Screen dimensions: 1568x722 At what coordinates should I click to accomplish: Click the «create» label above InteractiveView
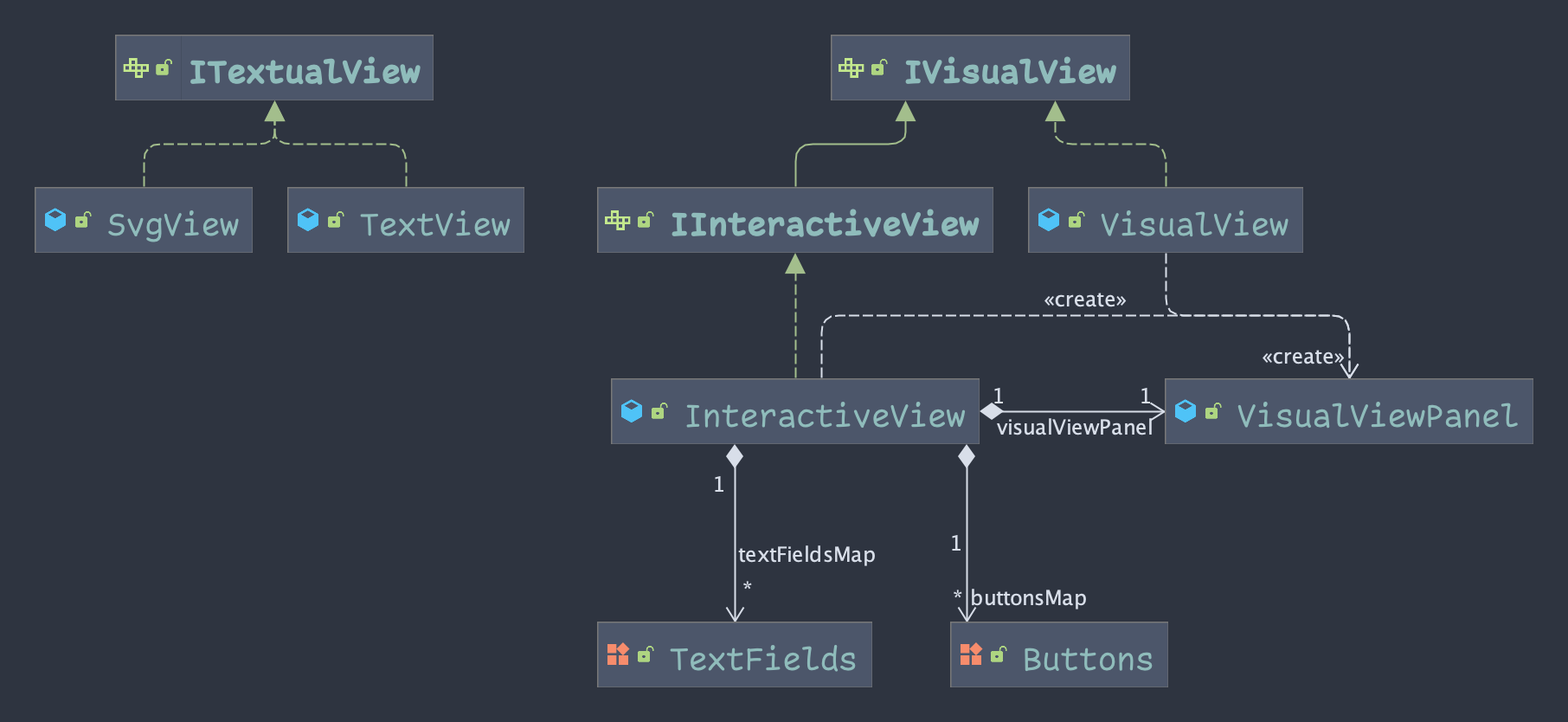pyautogui.click(x=1085, y=300)
